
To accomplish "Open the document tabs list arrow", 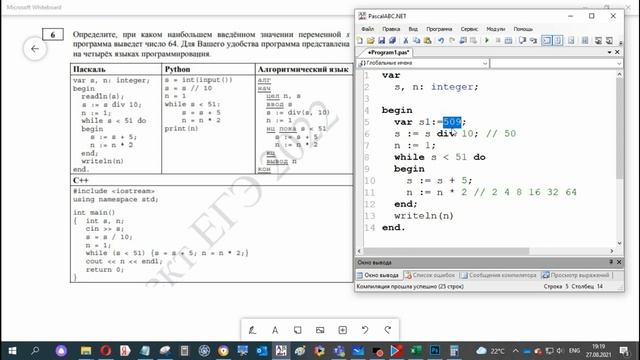I will coord(609,52).
